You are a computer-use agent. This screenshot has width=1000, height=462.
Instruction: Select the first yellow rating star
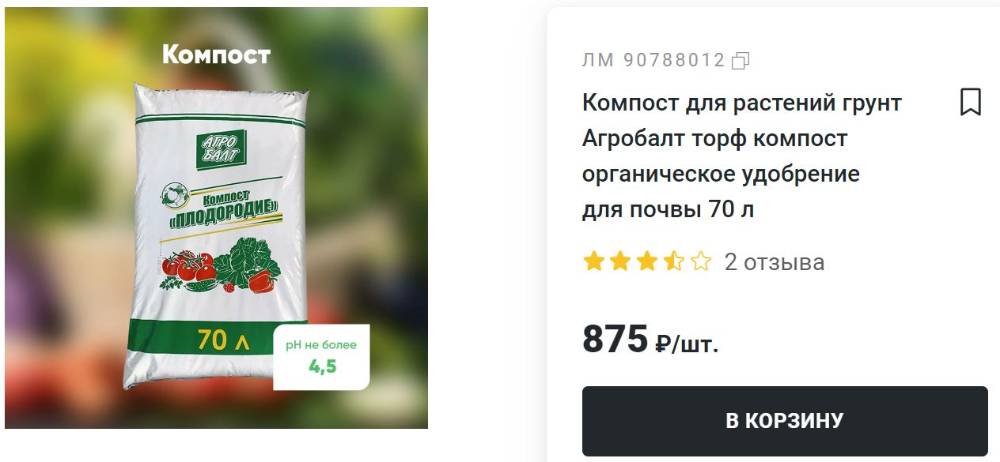click(594, 261)
